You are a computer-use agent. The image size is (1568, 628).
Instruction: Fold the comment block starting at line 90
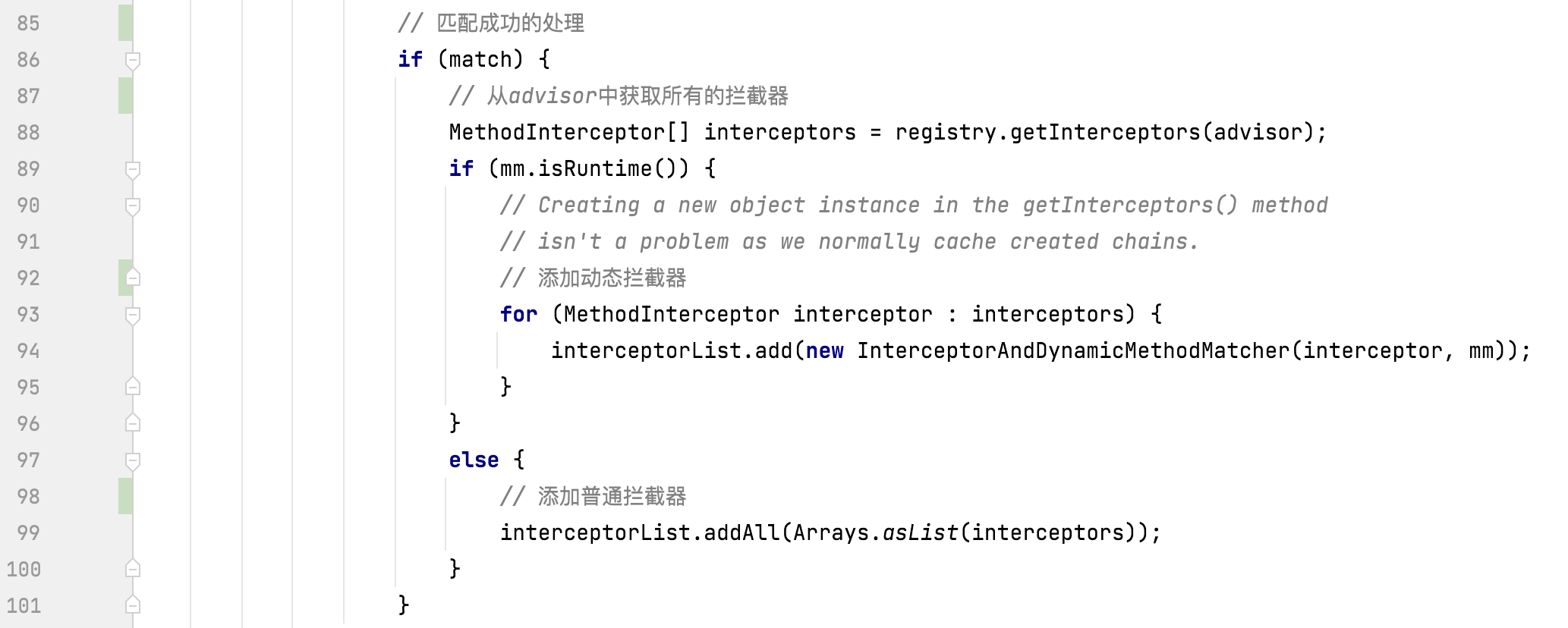(x=133, y=206)
